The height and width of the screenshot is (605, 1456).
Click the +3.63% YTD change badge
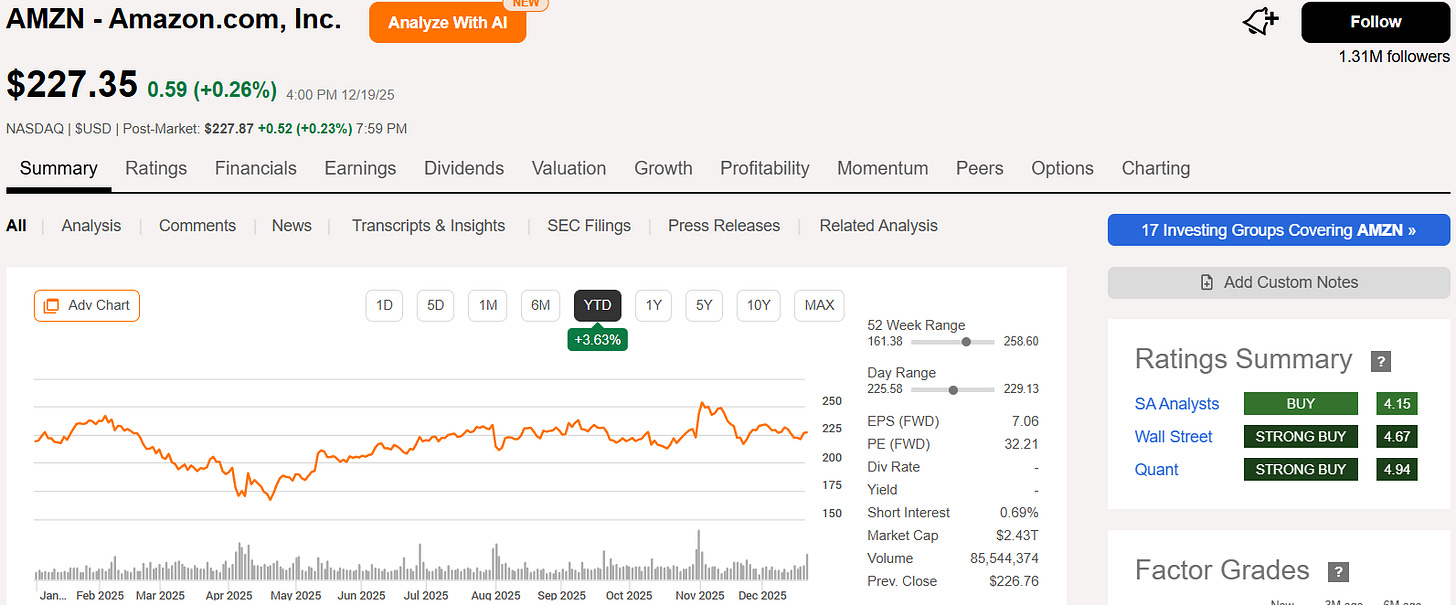pos(597,339)
